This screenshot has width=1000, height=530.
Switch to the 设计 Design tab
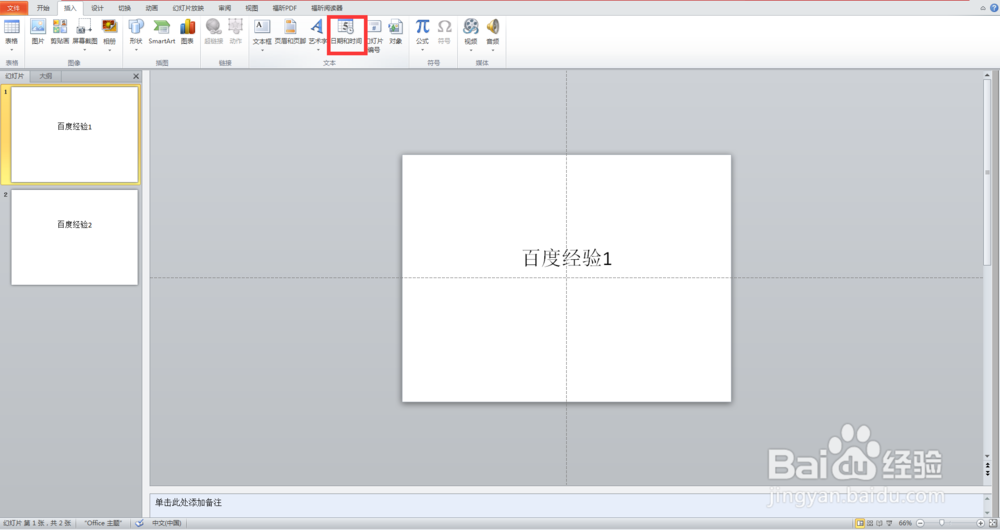click(97, 8)
